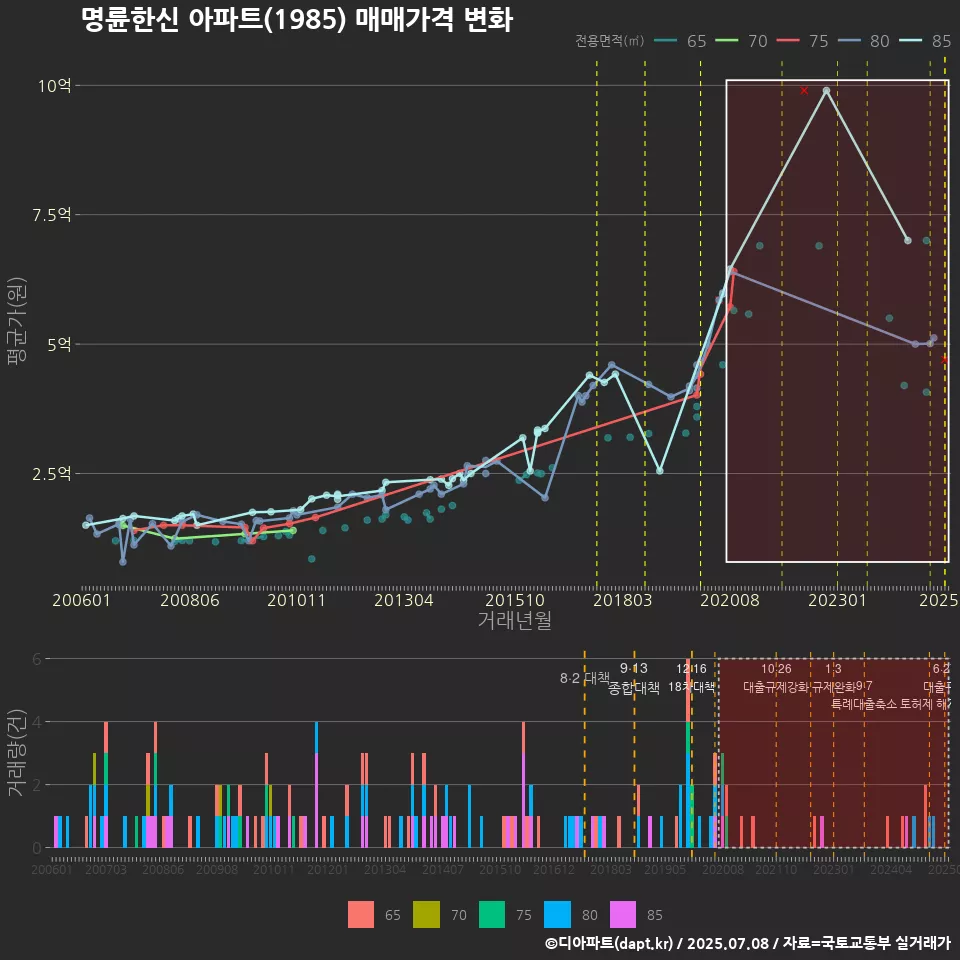Viewport: 960px width, 960px height.
Task: Click the 10억 y-axis label
Action: pyautogui.click(x=54, y=86)
